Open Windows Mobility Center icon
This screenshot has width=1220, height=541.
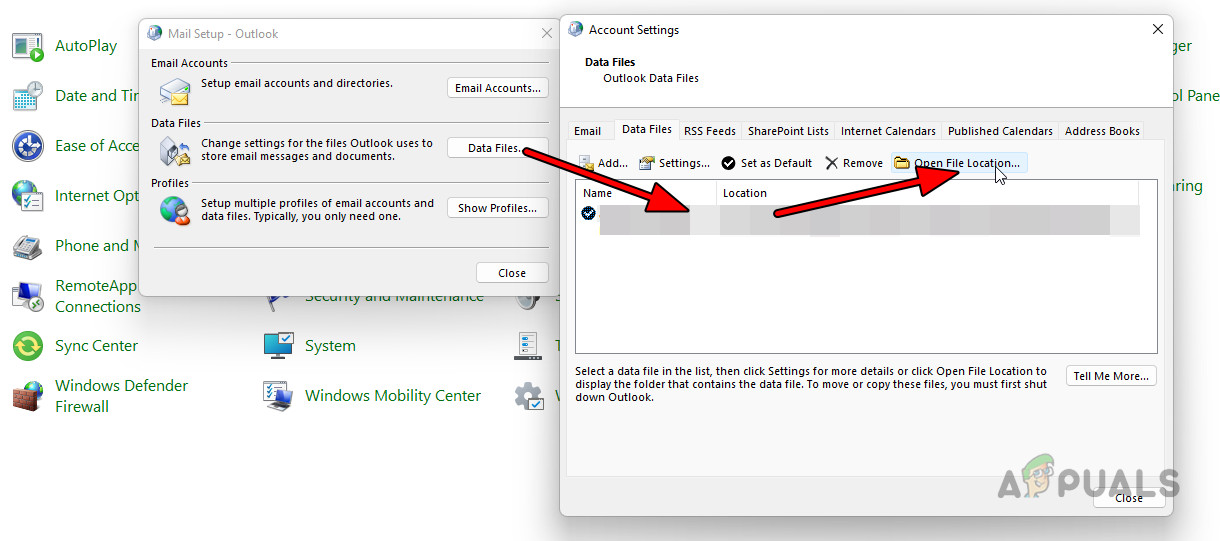(278, 396)
